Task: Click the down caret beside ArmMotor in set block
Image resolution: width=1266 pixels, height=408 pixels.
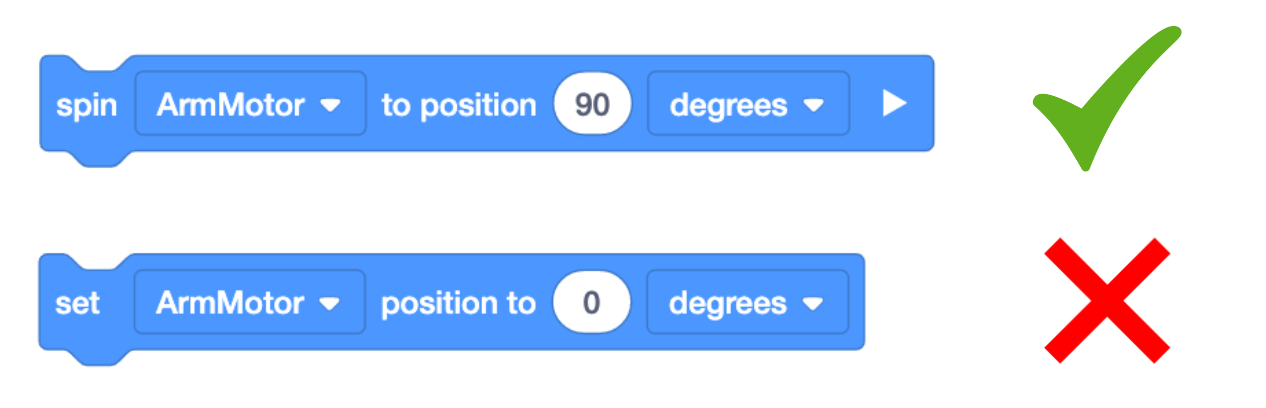Action: [x=331, y=303]
